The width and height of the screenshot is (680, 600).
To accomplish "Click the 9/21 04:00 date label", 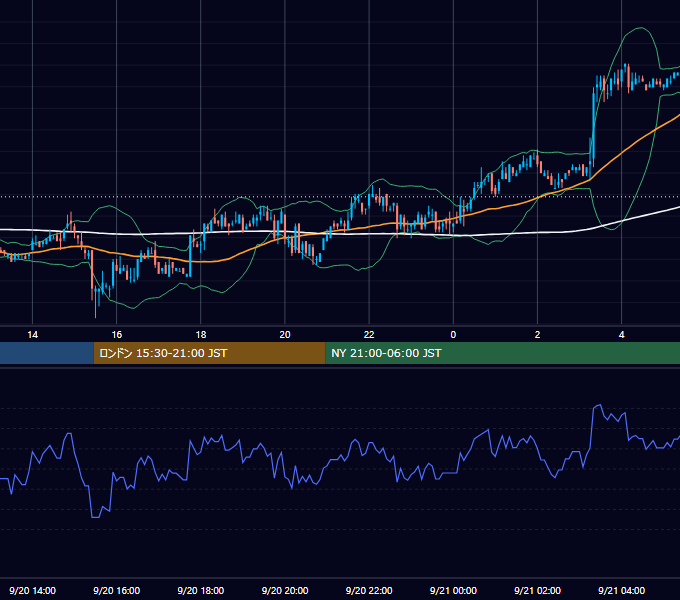I will 621,590.
